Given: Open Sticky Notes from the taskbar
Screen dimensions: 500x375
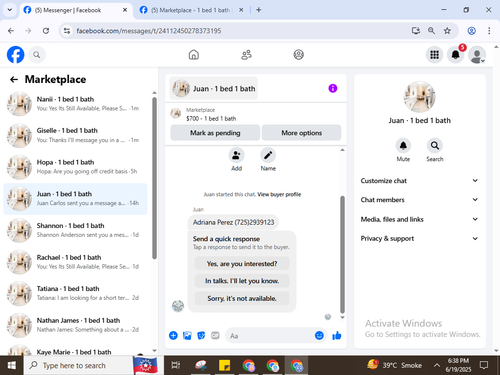Looking at the screenshot, I should point(224,365).
